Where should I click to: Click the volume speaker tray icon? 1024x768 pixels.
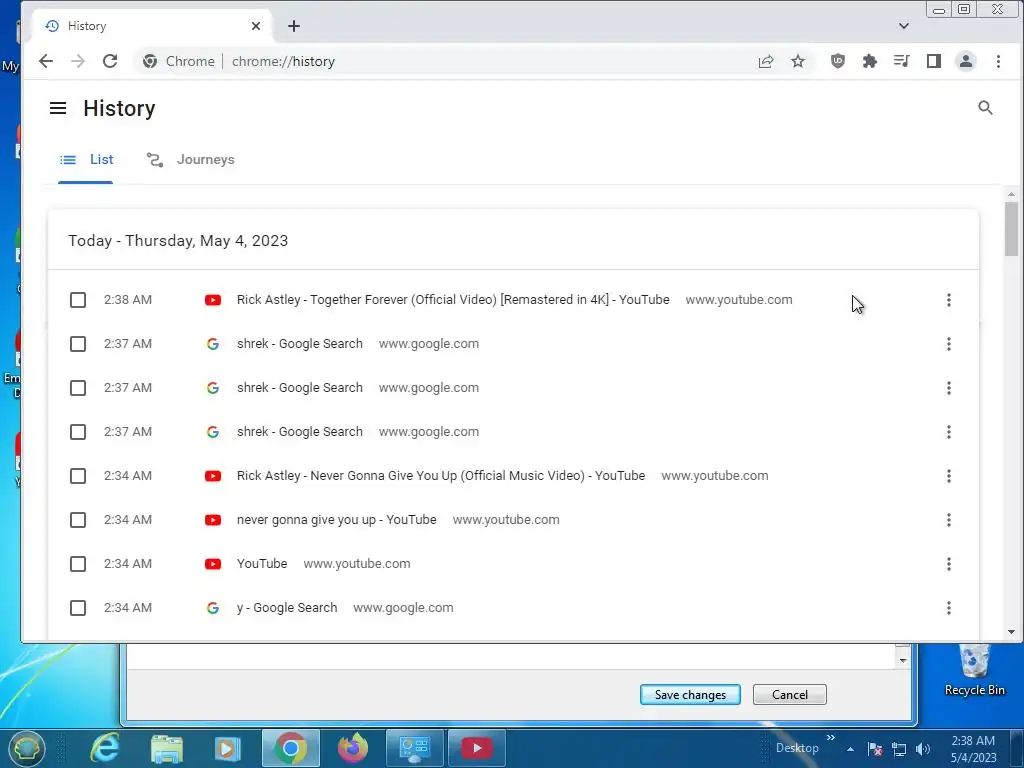[x=923, y=749]
